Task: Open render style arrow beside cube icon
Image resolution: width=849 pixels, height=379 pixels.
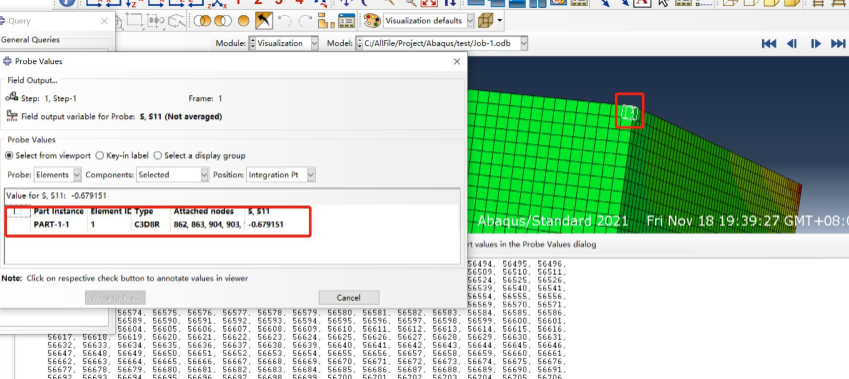Action: [x=499, y=21]
